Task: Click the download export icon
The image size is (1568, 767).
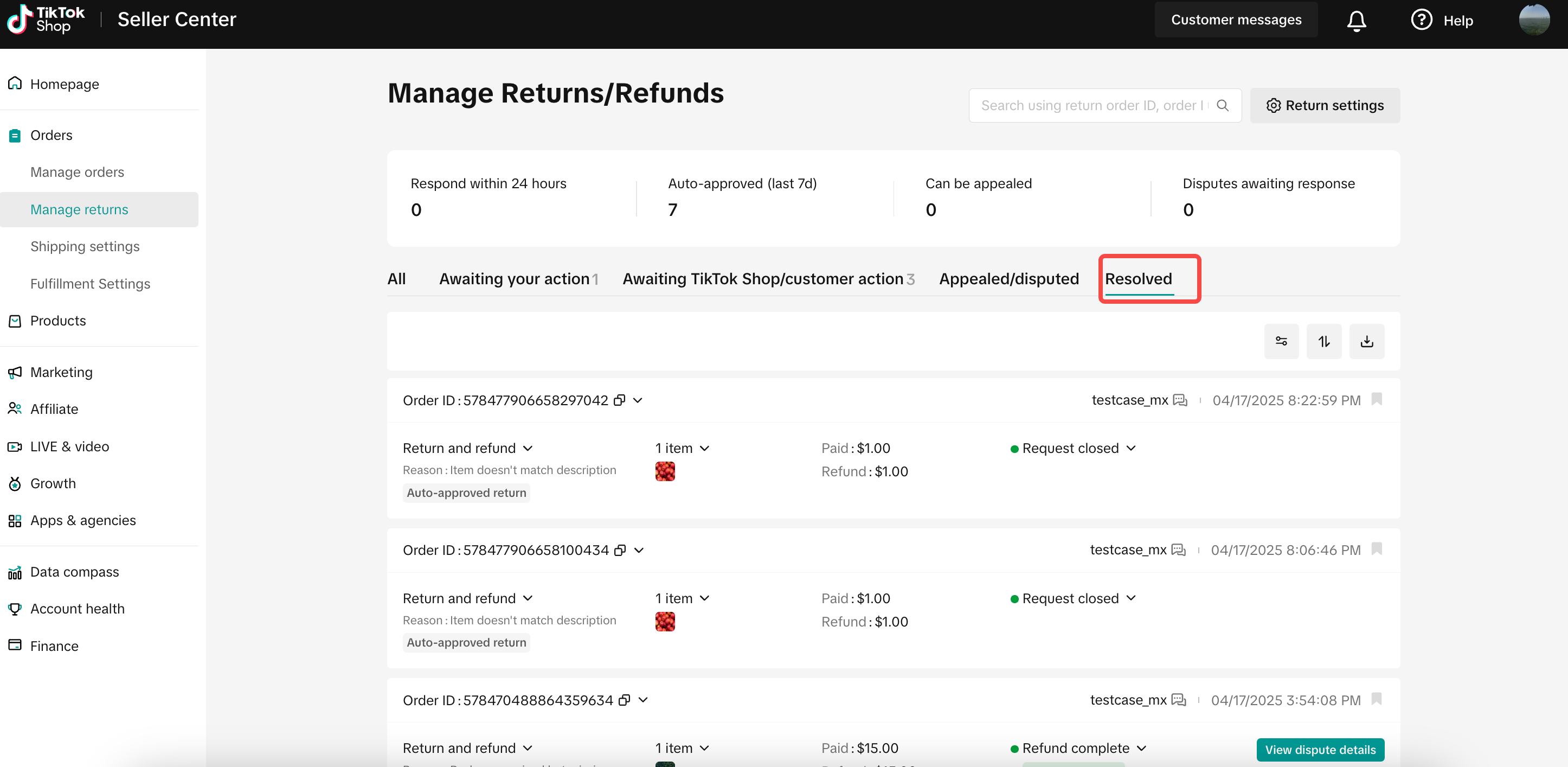Action: coord(1366,341)
